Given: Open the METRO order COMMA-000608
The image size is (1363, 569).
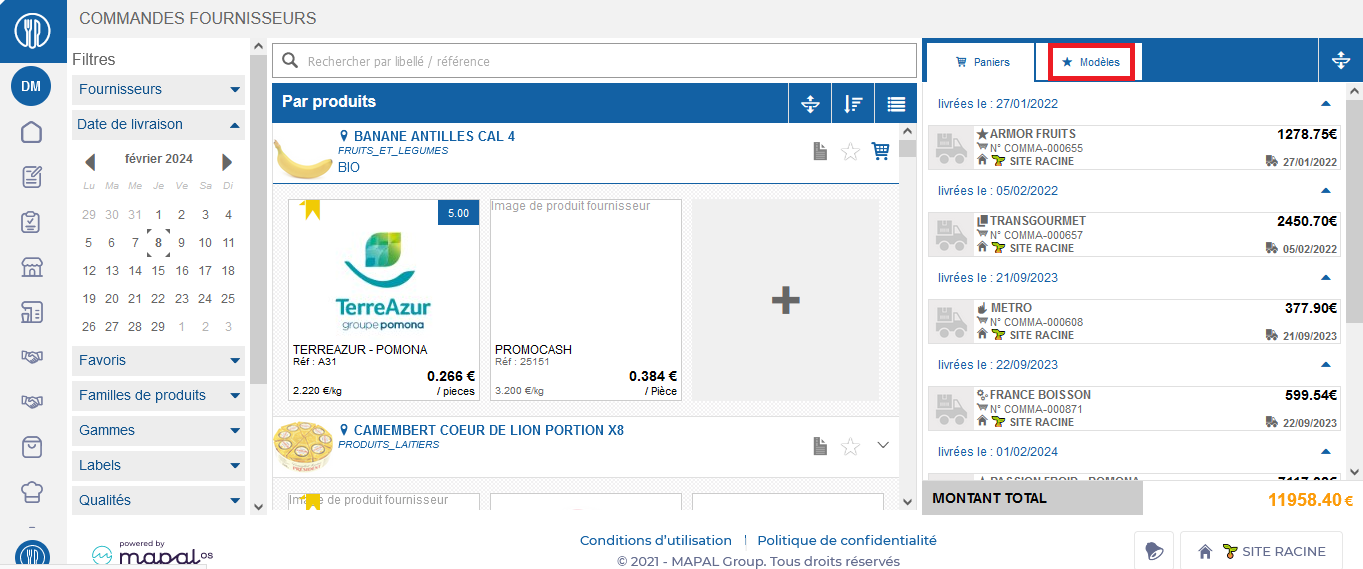Looking at the screenshot, I should pos(1134,322).
